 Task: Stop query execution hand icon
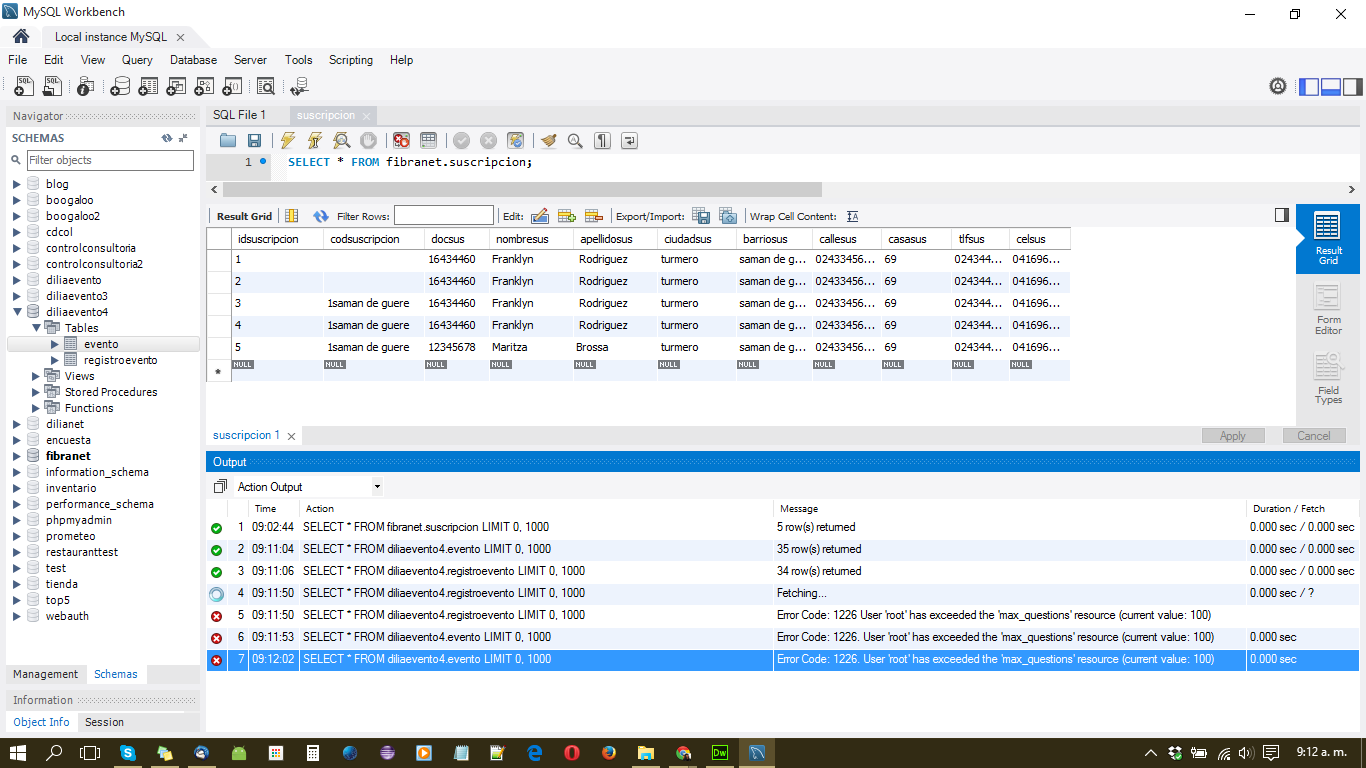point(369,141)
